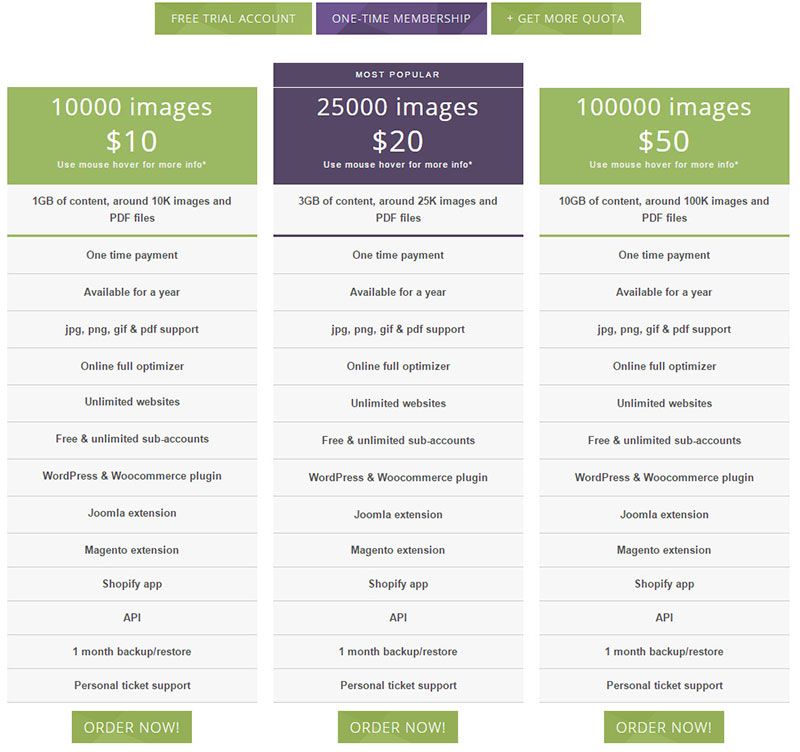The width and height of the screenshot is (800, 752).
Task: Select Shopify app row in the $20 plan
Action: coord(398,584)
